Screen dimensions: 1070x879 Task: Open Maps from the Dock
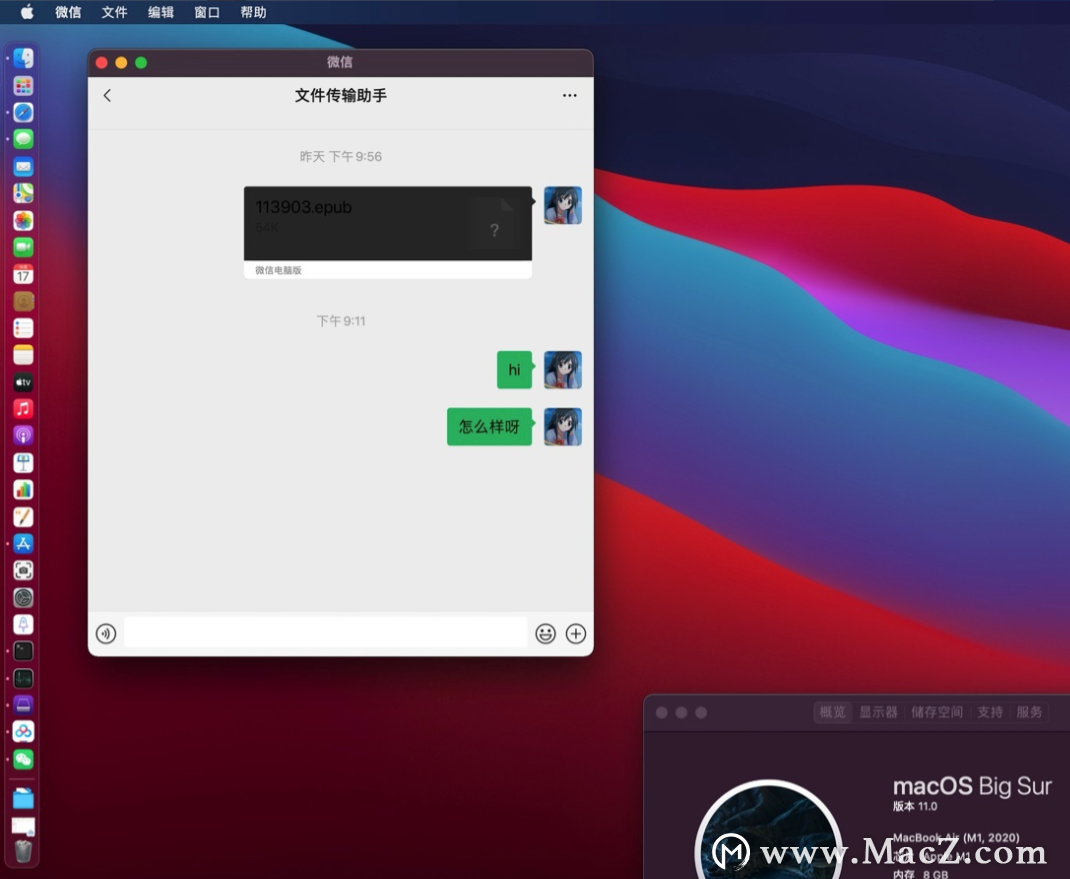[x=23, y=193]
